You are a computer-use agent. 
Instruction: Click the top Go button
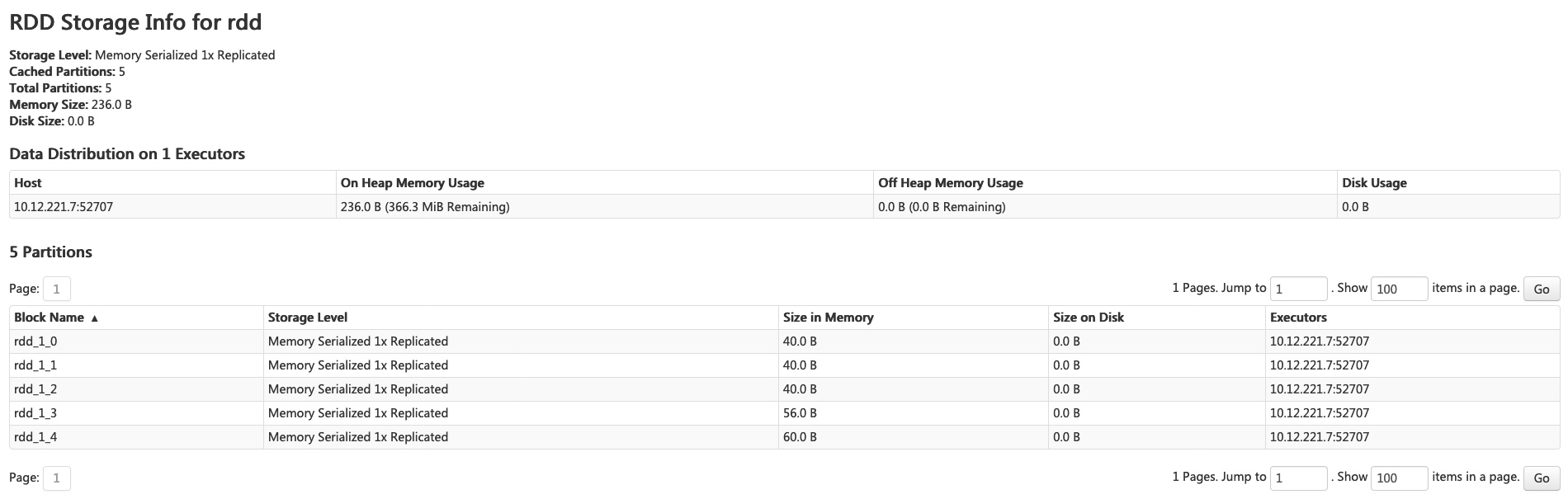point(1541,289)
